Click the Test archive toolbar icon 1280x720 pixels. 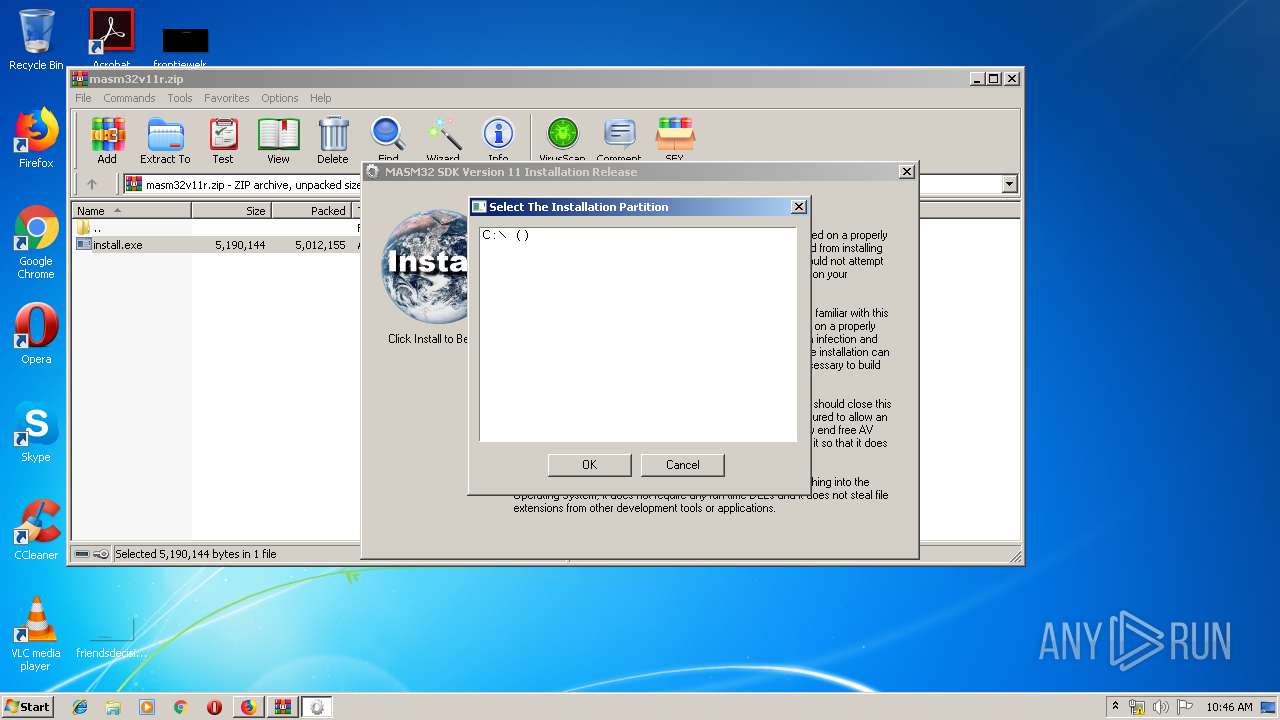(223, 140)
